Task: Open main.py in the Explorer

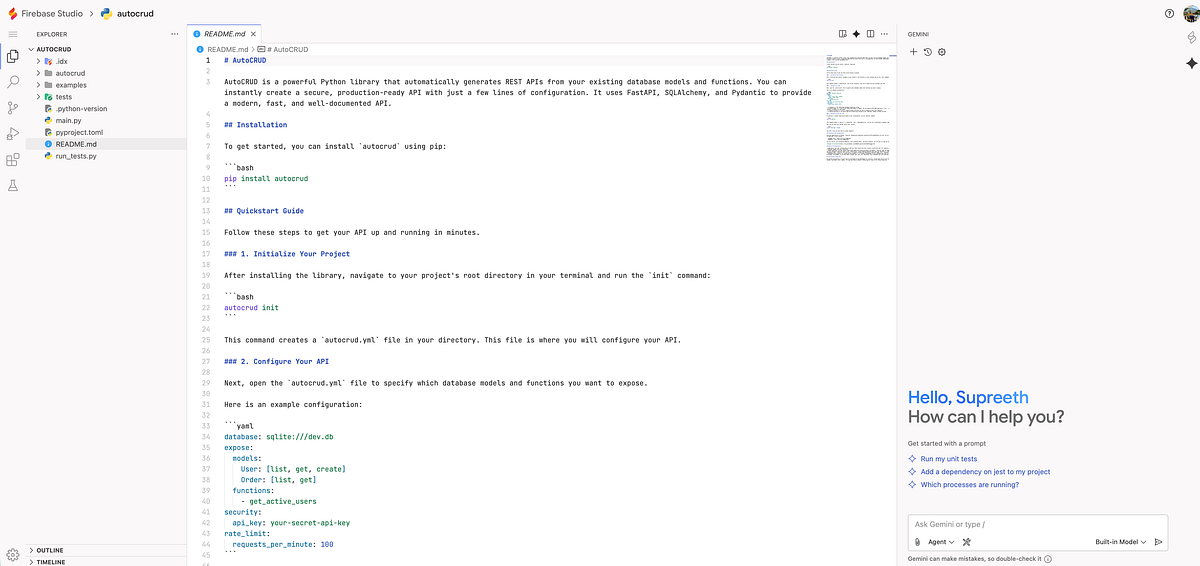Action: coord(68,120)
